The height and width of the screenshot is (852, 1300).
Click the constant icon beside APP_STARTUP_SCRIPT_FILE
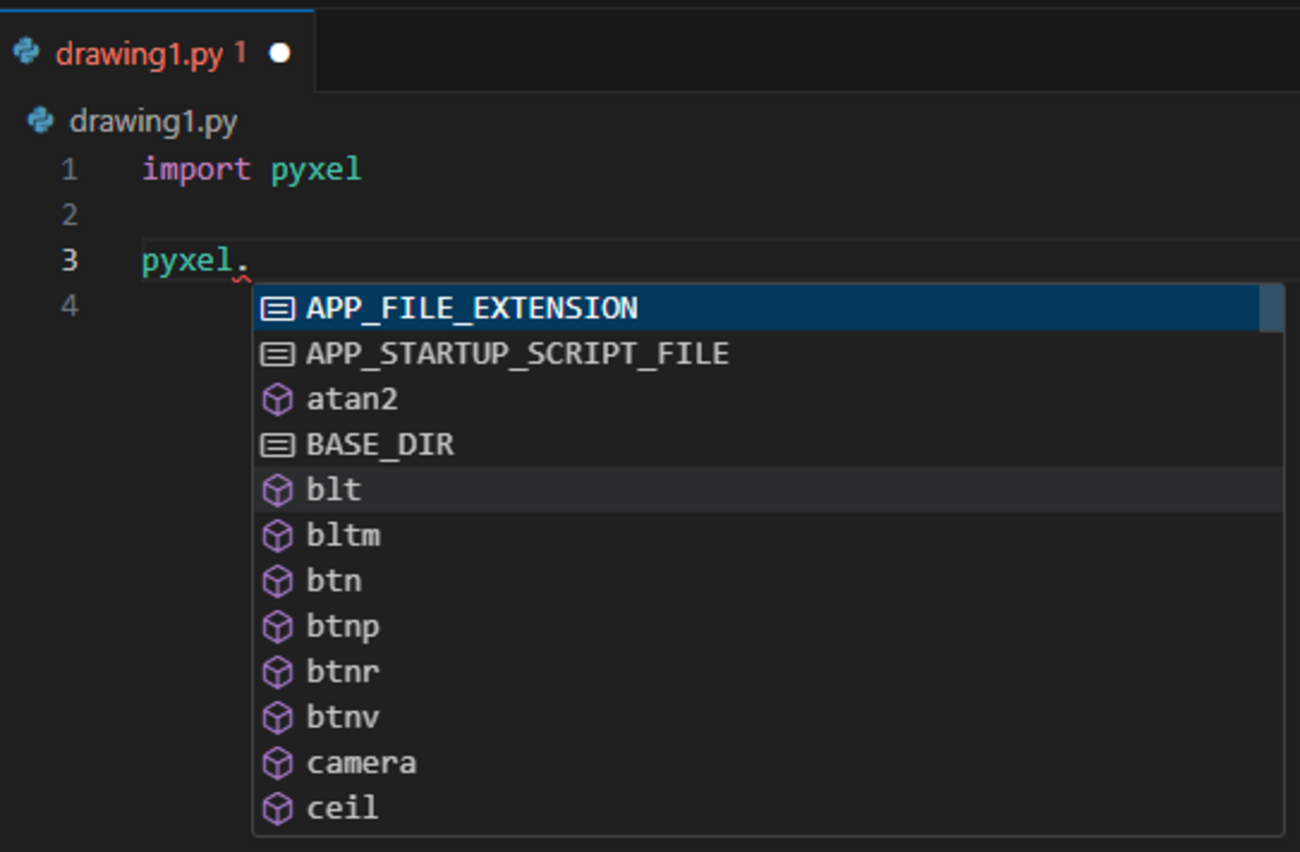277,354
